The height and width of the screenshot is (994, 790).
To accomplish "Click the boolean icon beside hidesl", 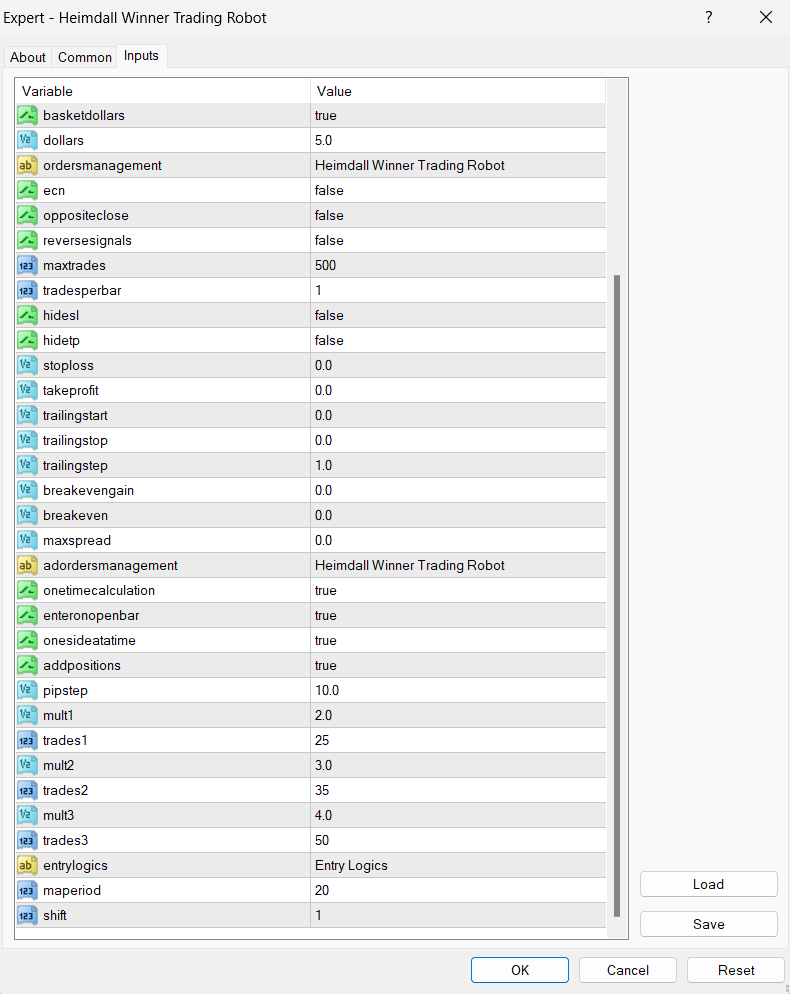I will point(27,315).
